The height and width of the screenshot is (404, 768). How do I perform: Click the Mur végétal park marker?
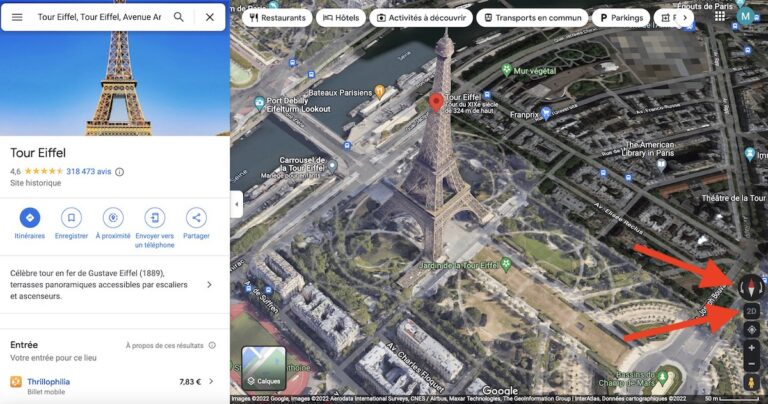click(x=507, y=70)
